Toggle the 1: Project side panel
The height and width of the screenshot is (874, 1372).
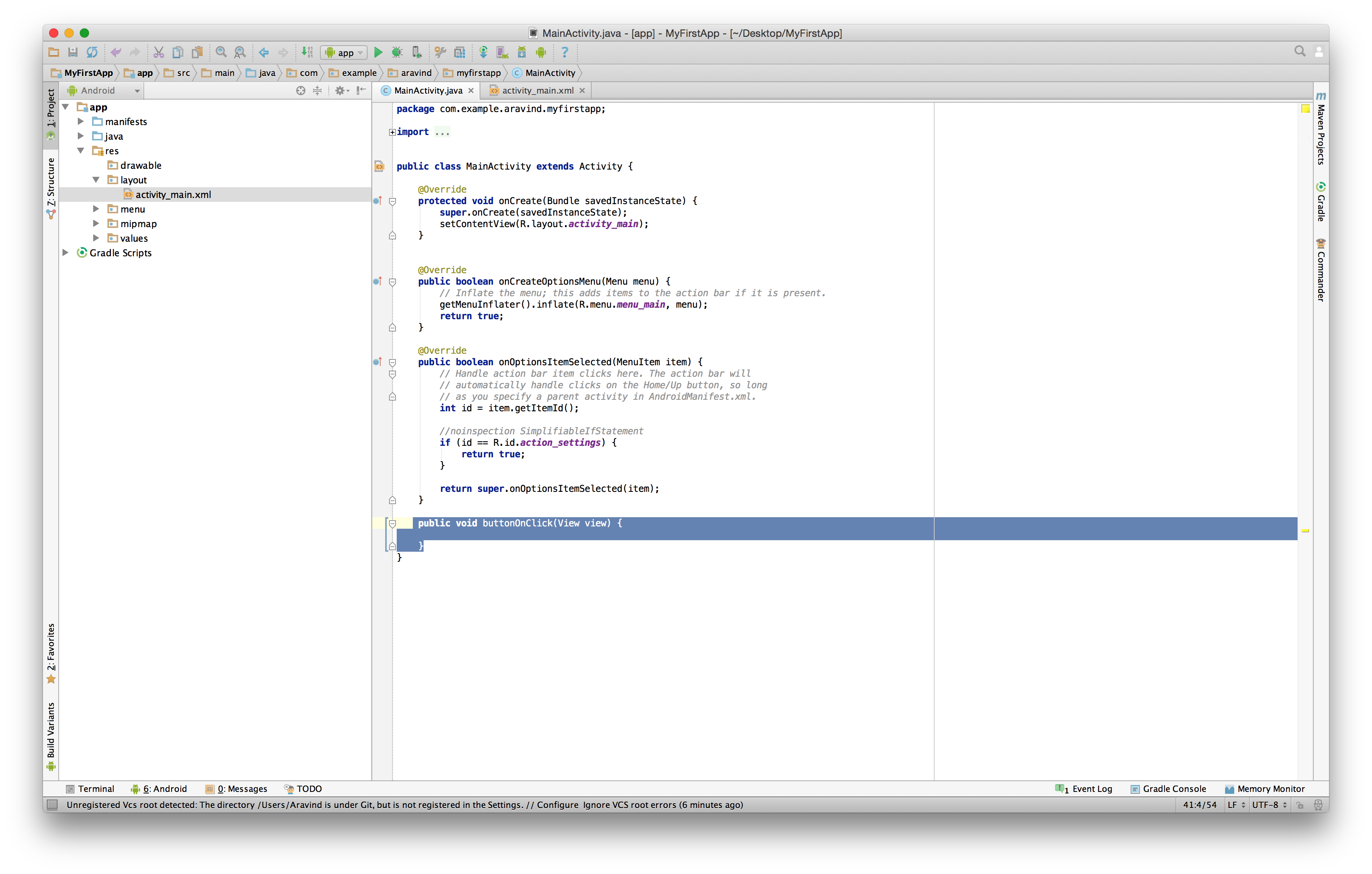pyautogui.click(x=51, y=108)
